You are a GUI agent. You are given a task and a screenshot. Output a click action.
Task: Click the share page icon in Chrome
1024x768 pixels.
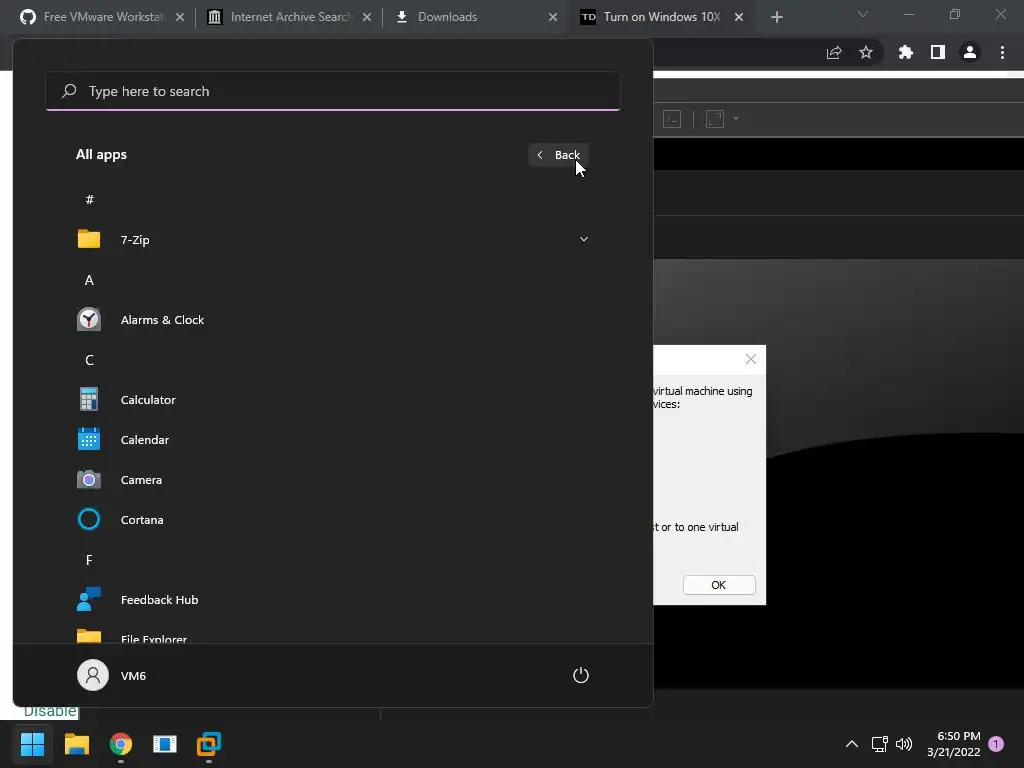(834, 52)
